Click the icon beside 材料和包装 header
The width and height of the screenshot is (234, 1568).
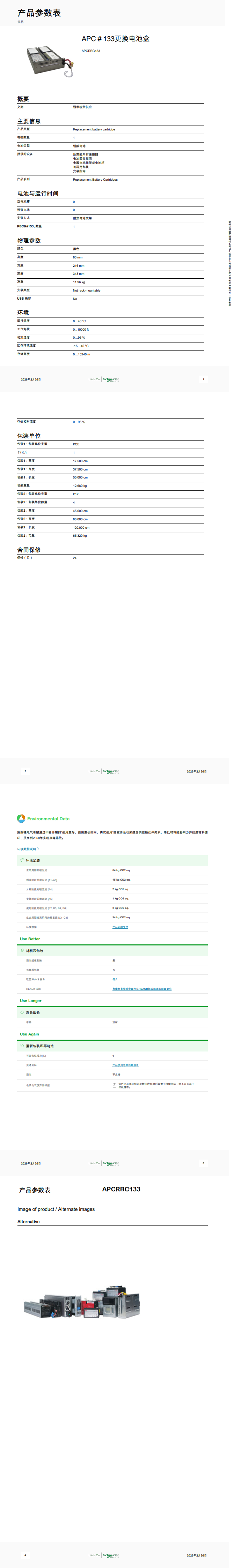click(22, 950)
